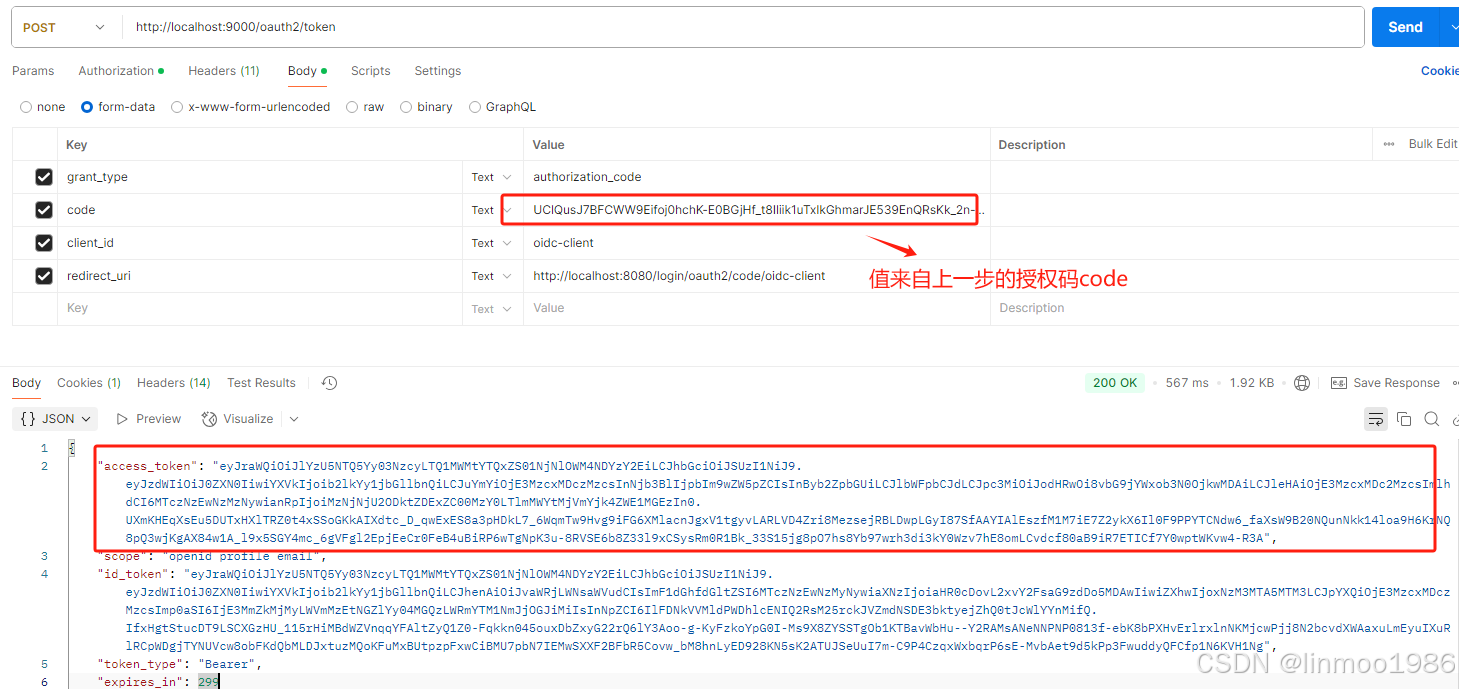Change client_id value type dropdown
1459x689 pixels.
pyautogui.click(x=492, y=243)
